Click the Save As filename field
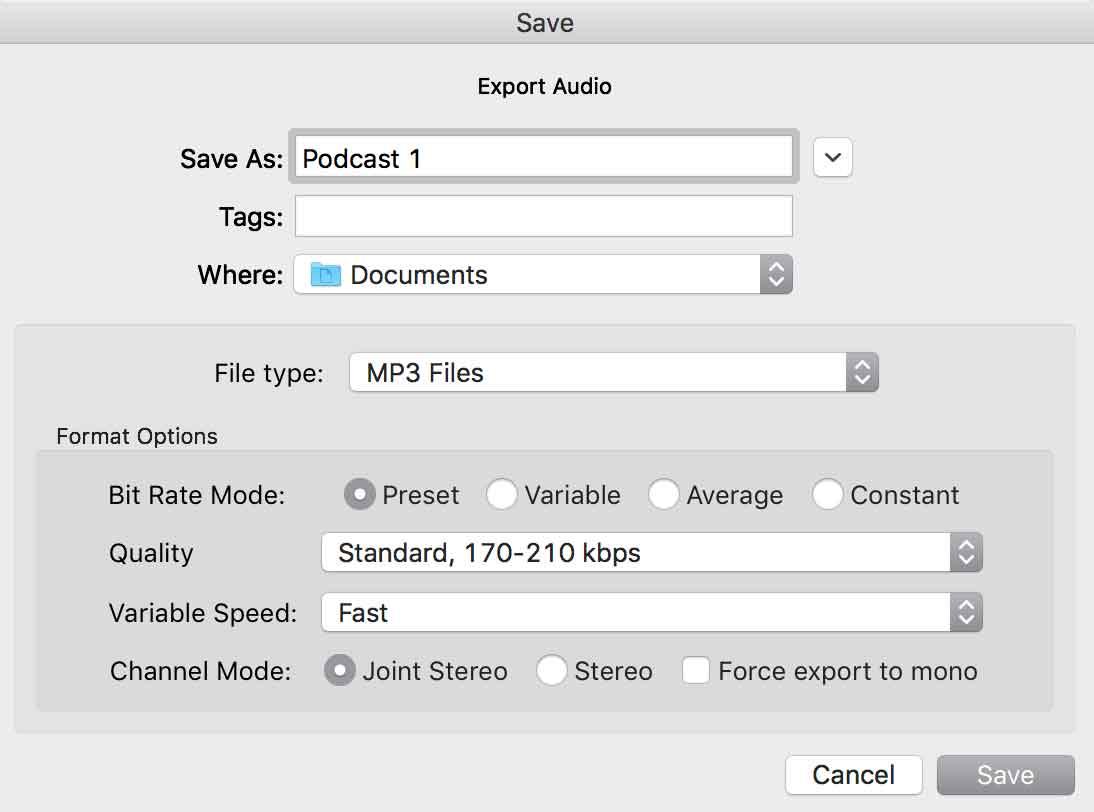 (544, 158)
